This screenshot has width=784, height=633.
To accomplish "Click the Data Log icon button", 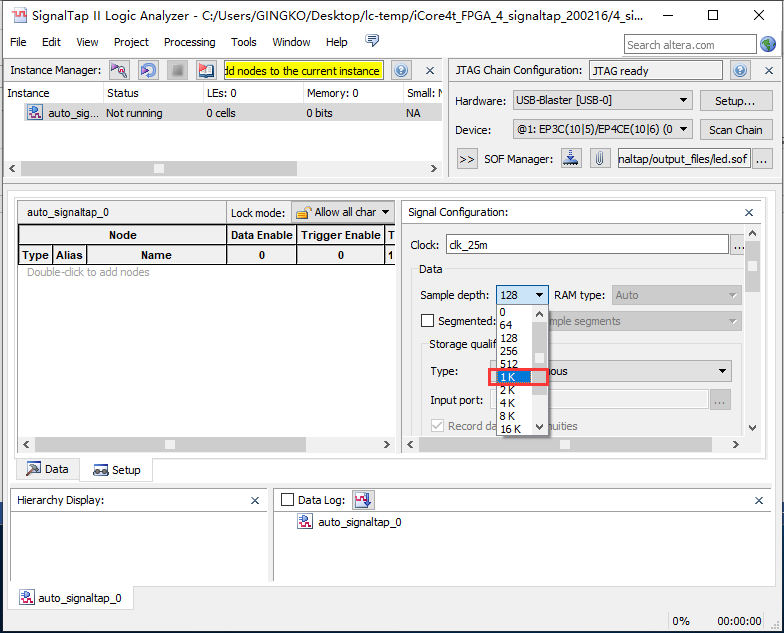I will point(363,500).
